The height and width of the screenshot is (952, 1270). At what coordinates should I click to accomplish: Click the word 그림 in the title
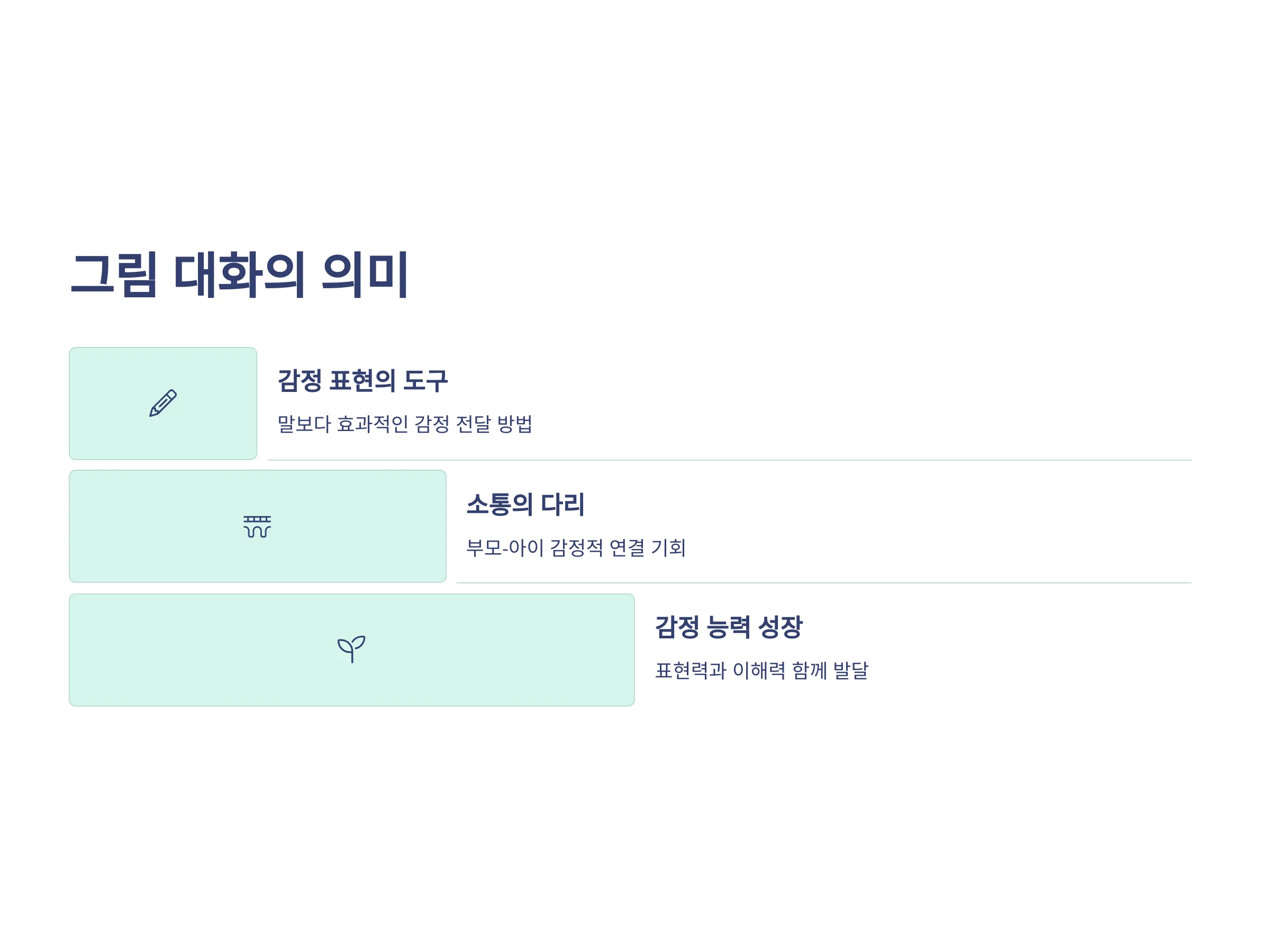[114, 274]
